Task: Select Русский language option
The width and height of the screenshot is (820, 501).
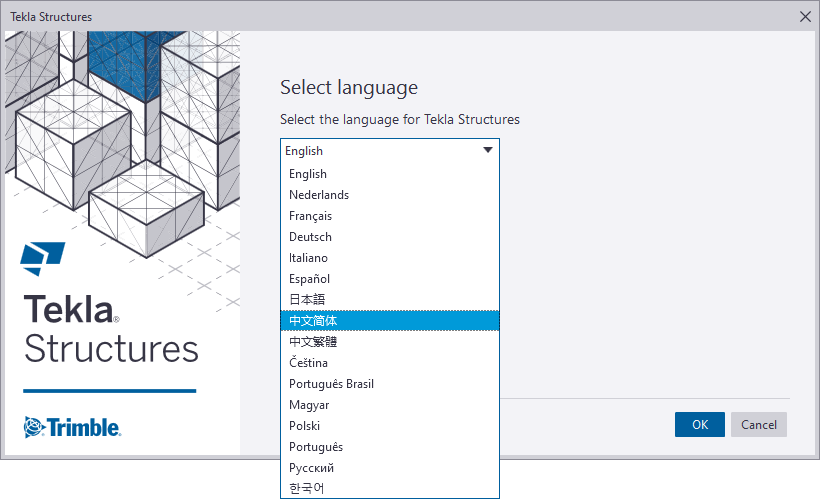Action: (390, 468)
